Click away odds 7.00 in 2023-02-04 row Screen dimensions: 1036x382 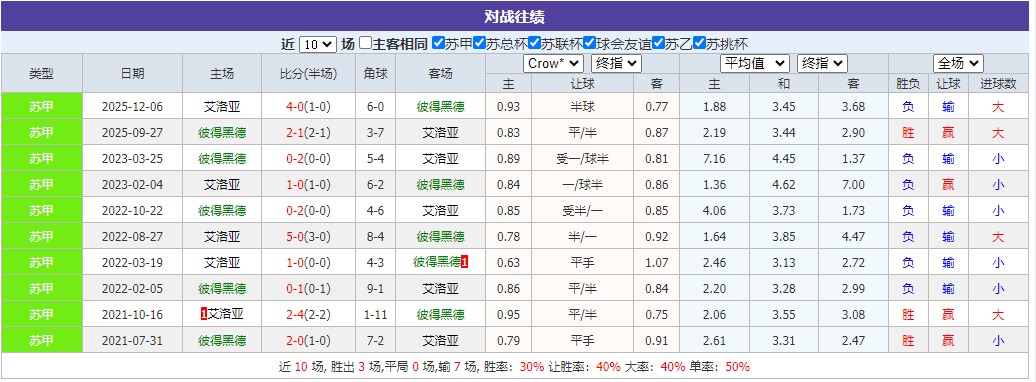(x=853, y=184)
